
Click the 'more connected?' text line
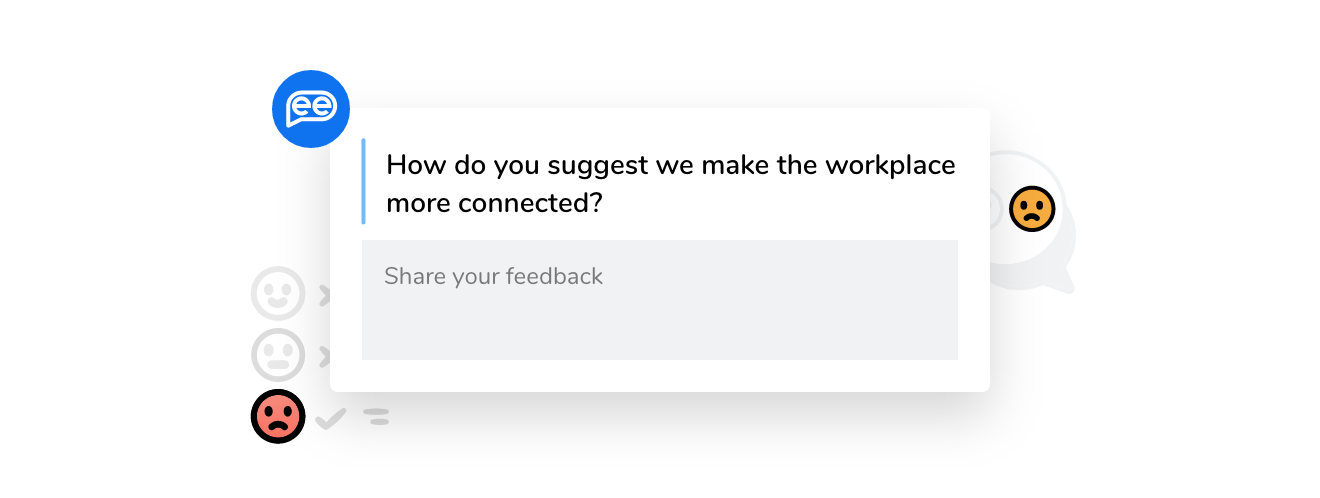click(494, 203)
